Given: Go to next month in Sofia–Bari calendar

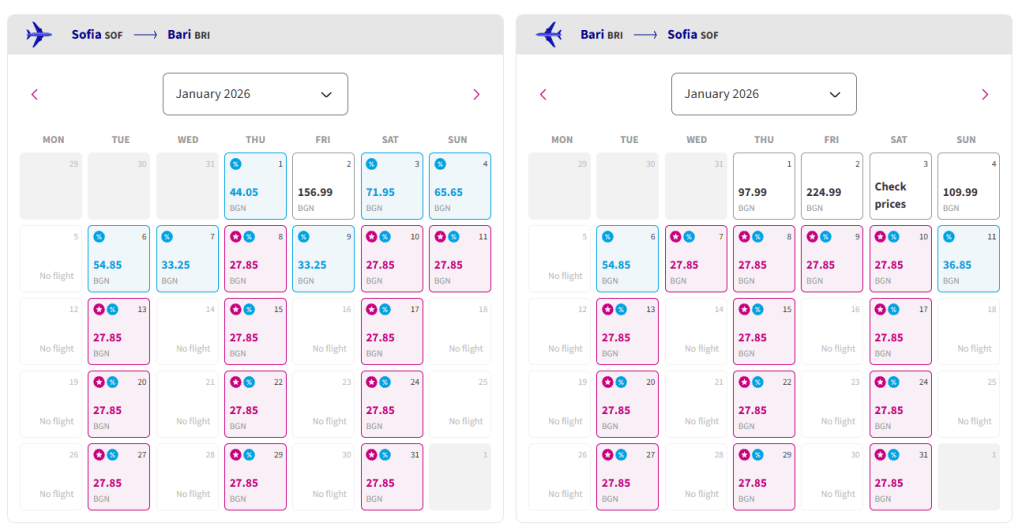Looking at the screenshot, I should click(x=476, y=95).
